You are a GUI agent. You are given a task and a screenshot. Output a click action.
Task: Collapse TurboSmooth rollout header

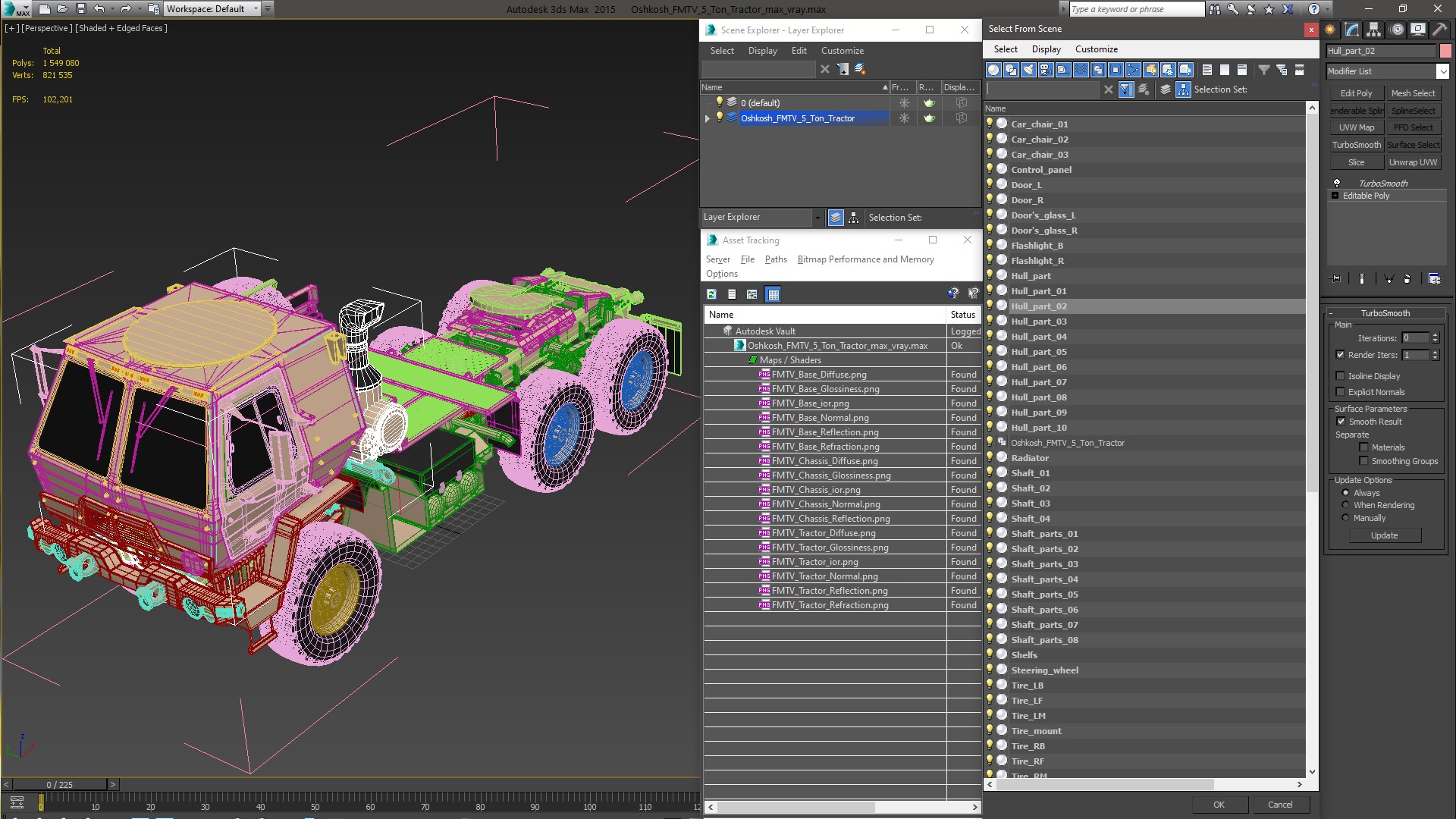coord(1385,313)
